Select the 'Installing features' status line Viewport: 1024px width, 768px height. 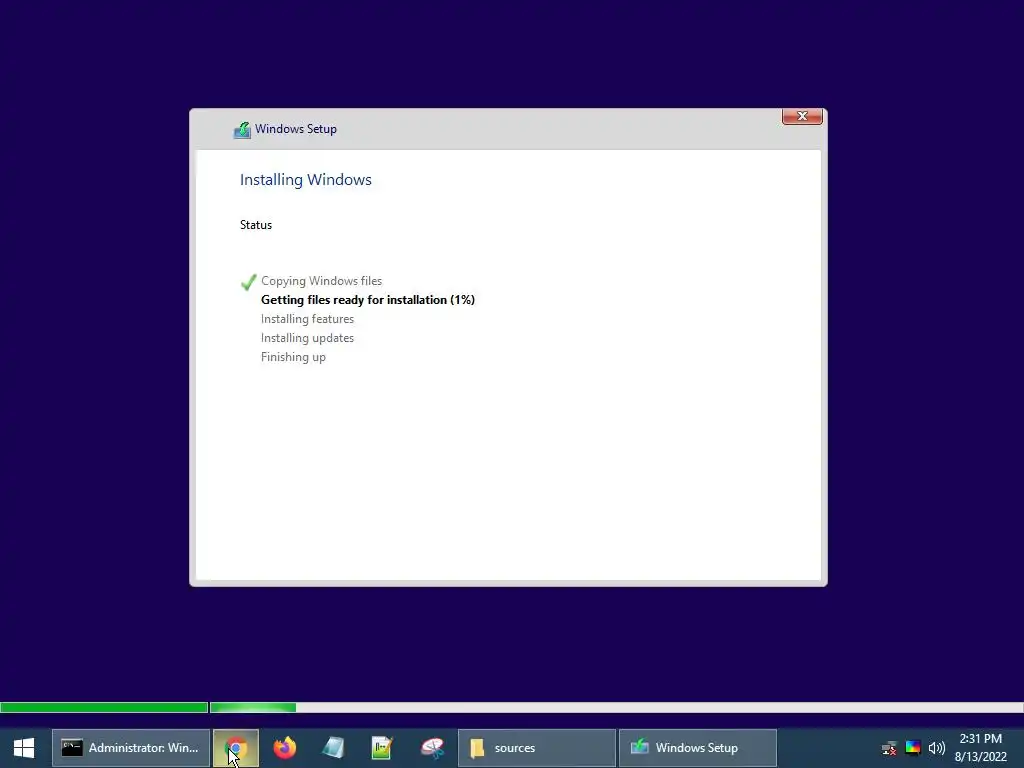click(x=307, y=319)
